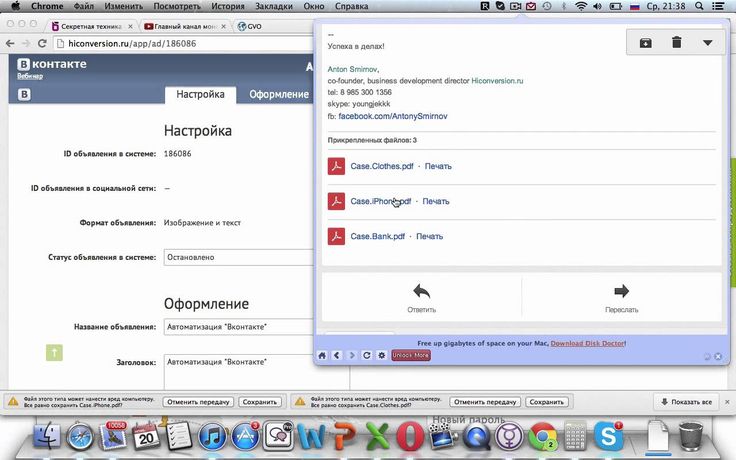This screenshot has width=736, height=460.
Task: Click the Case.Clothes.pdf attachment link
Action: (x=381, y=166)
